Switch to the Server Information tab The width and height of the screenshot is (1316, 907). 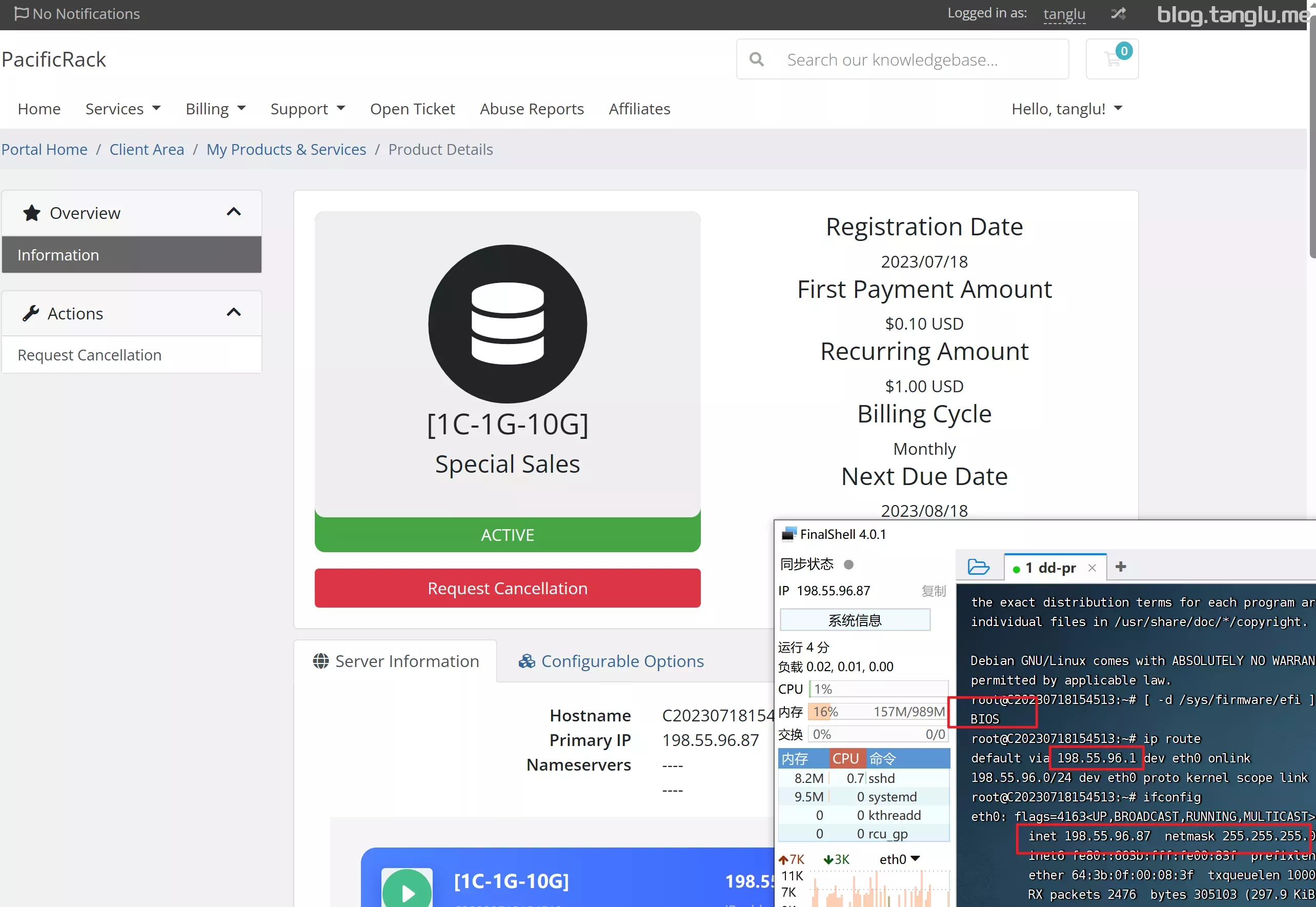point(395,661)
